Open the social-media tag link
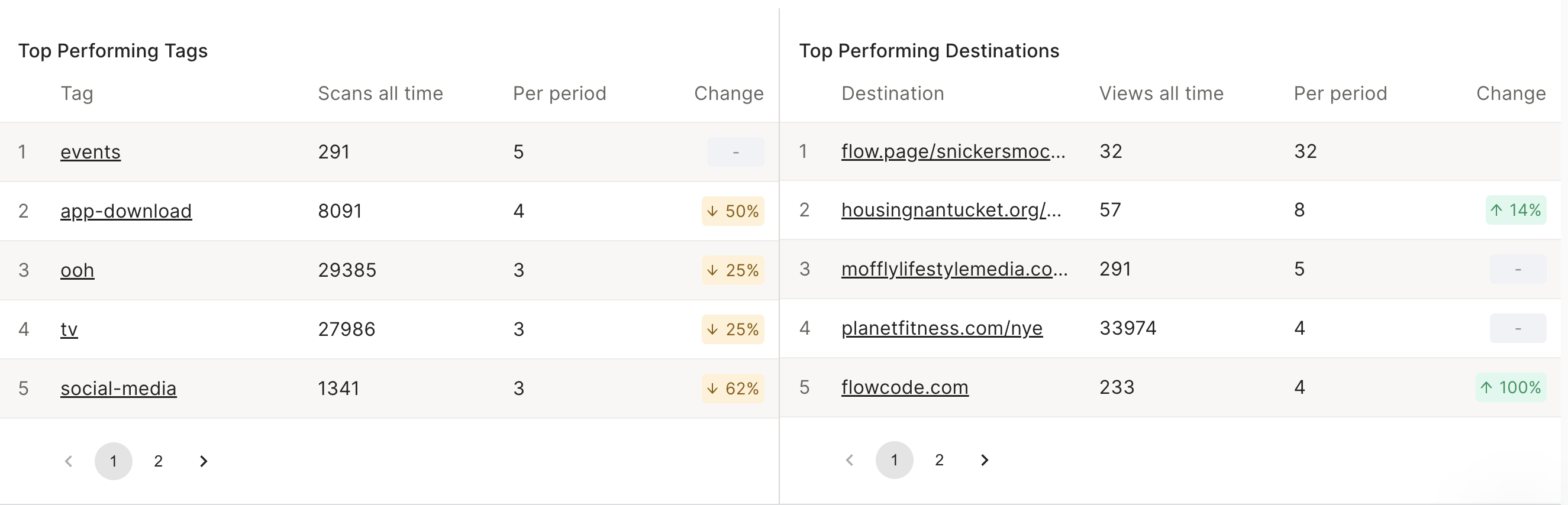This screenshot has width=1568, height=505. pyautogui.click(x=118, y=389)
